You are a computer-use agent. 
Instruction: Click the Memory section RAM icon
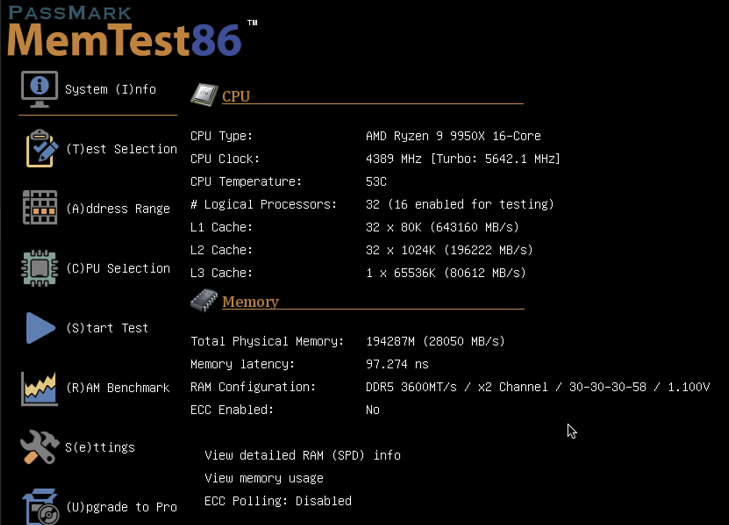point(204,300)
